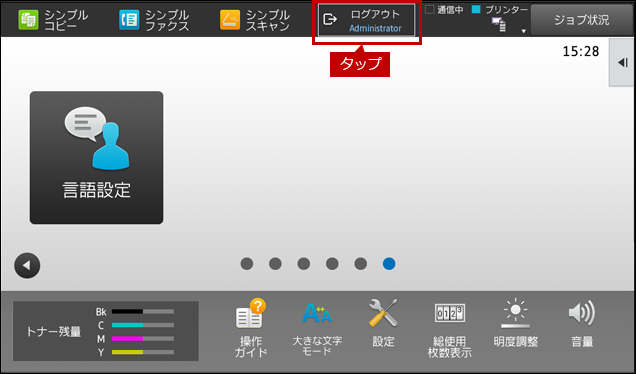
Task: Open the 操作ガイド operation guide
Action: pyautogui.click(x=251, y=328)
